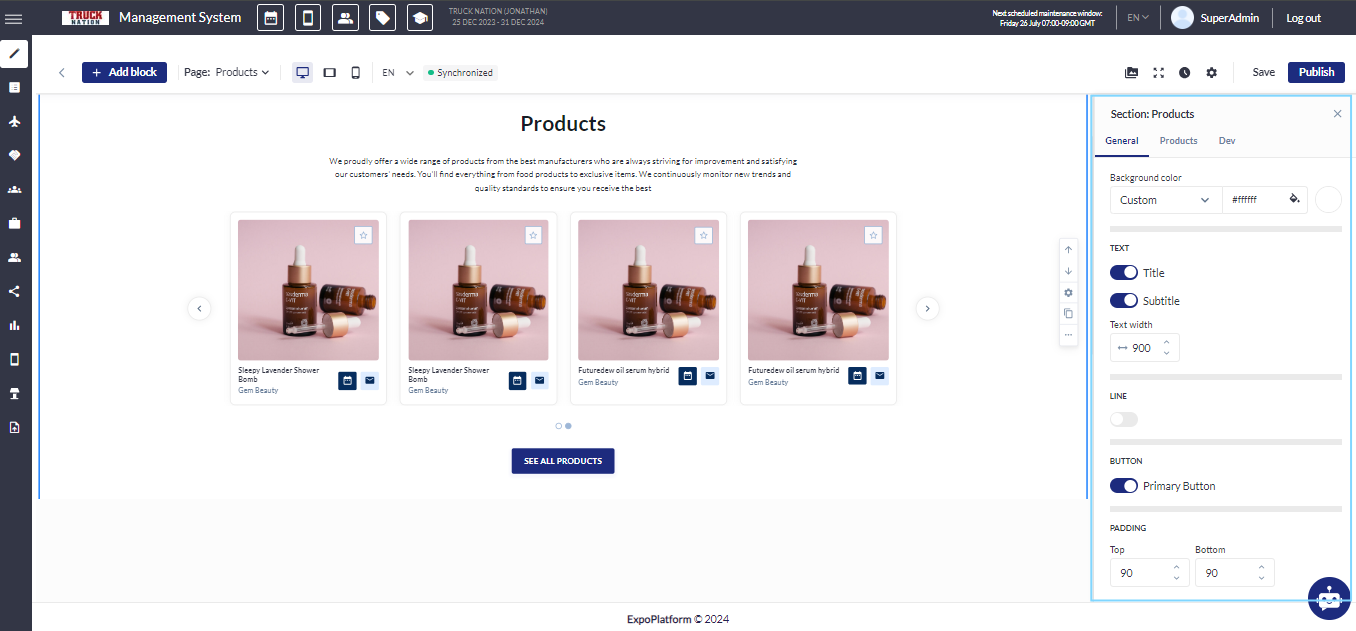
Task: Open the calendar icon in top bar
Action: [270, 18]
